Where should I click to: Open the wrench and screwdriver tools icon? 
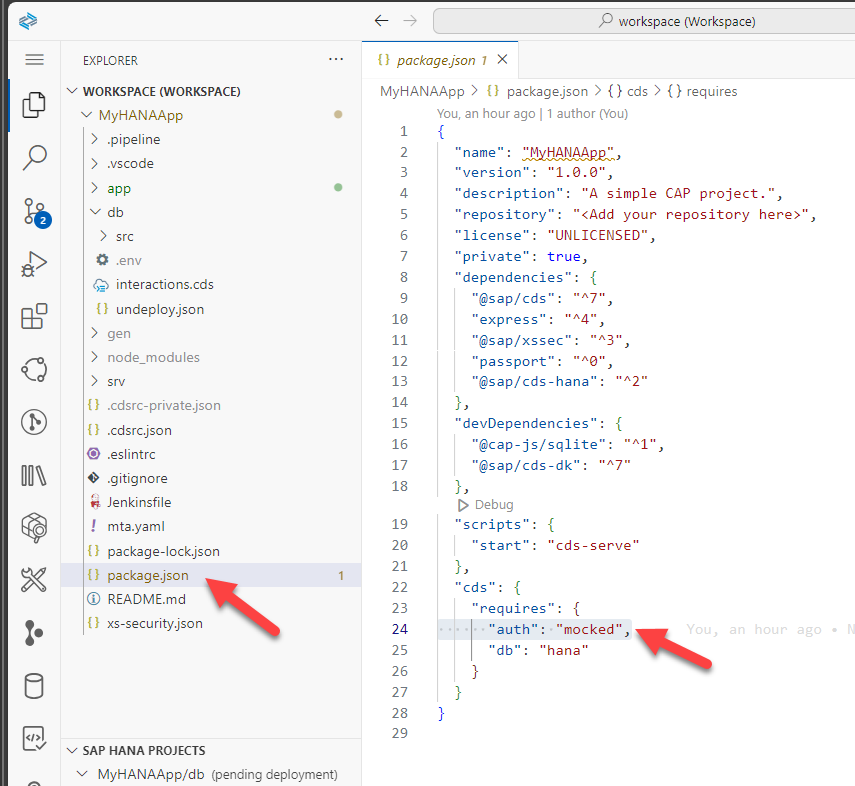pos(34,580)
